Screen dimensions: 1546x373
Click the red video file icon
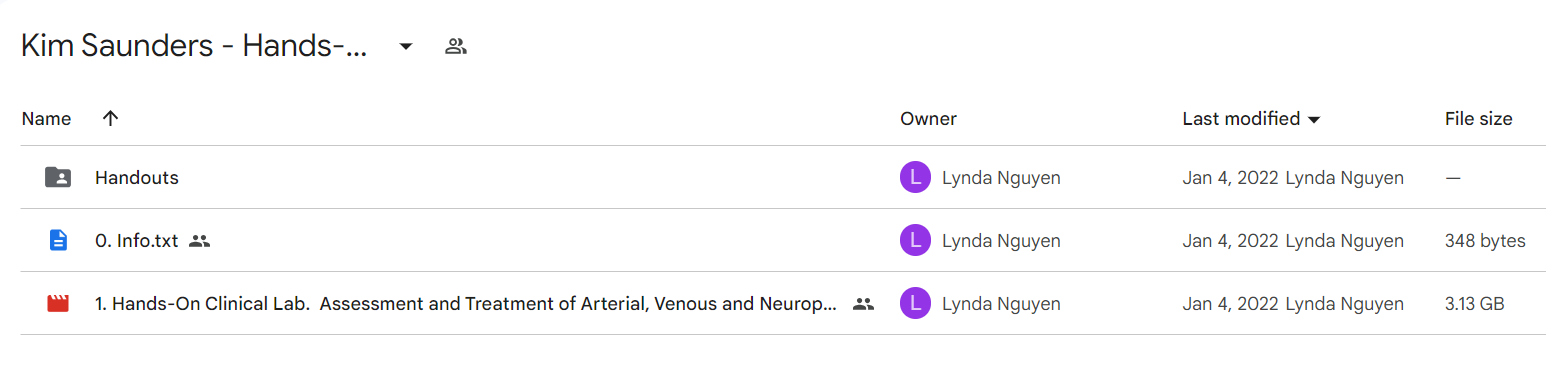[59, 304]
